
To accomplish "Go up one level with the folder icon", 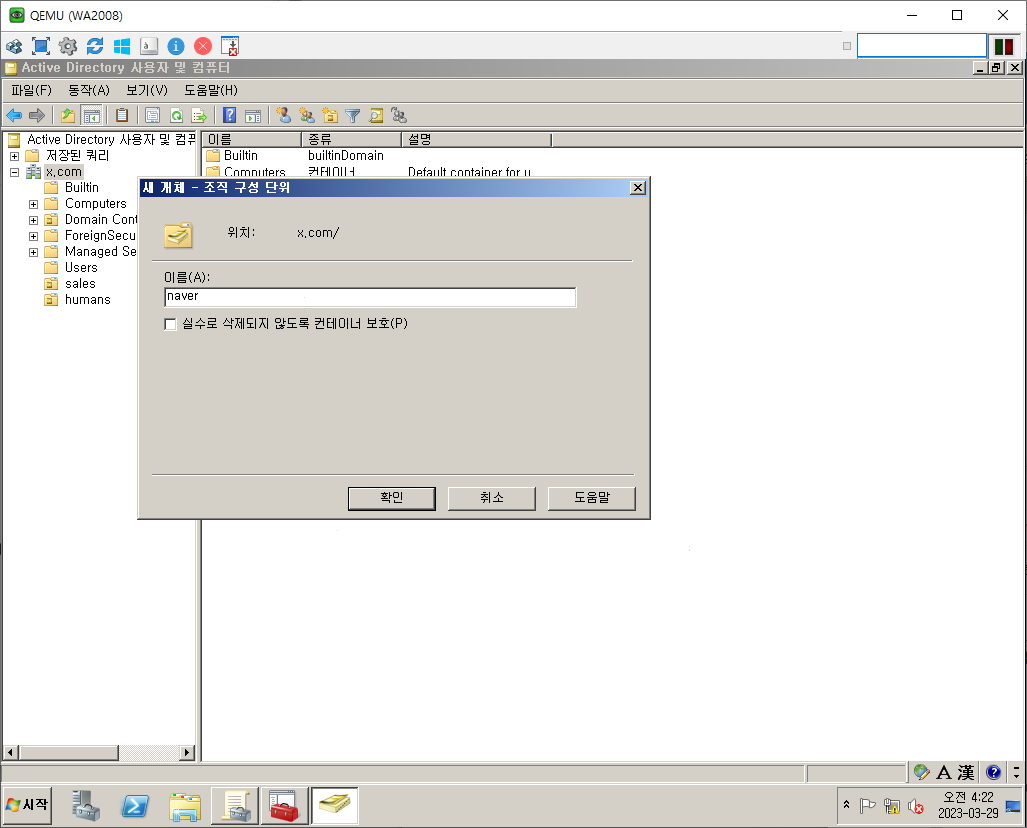I will coord(67,116).
